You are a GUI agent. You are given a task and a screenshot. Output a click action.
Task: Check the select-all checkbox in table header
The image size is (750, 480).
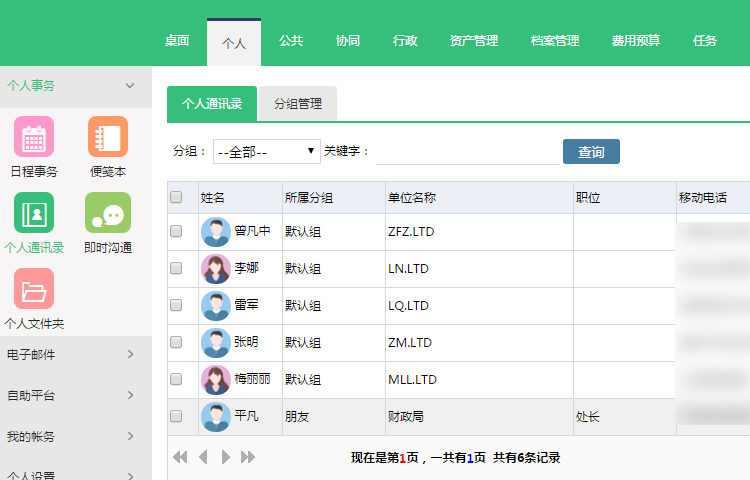click(x=176, y=197)
